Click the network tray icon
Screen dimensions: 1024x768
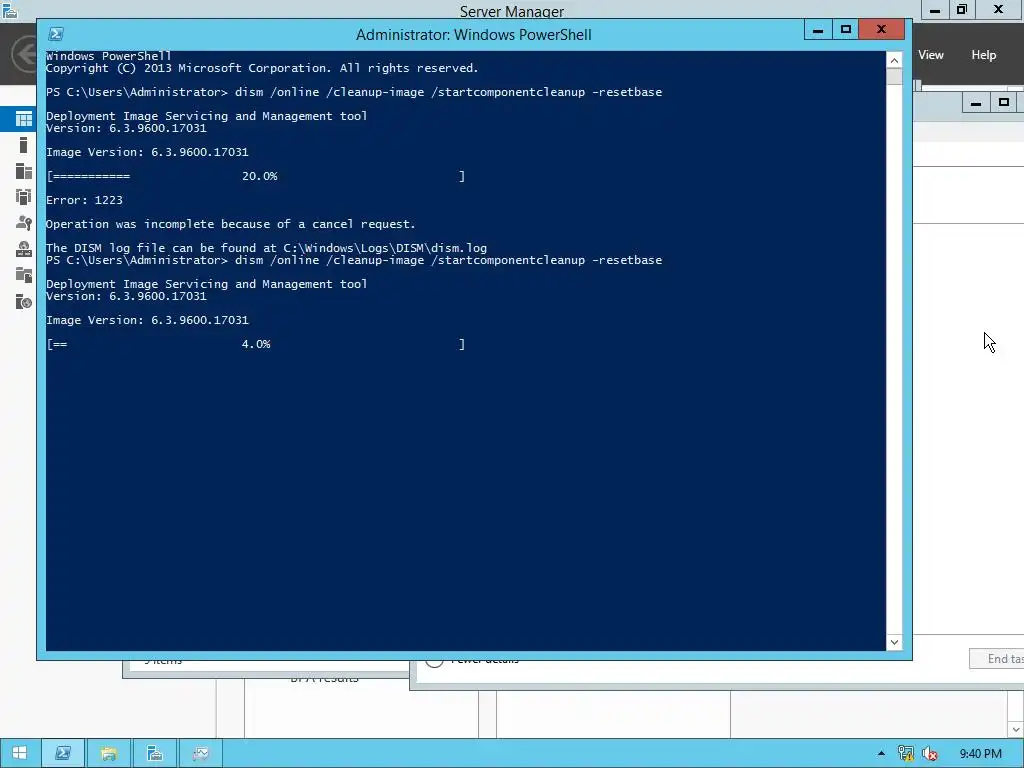click(906, 753)
